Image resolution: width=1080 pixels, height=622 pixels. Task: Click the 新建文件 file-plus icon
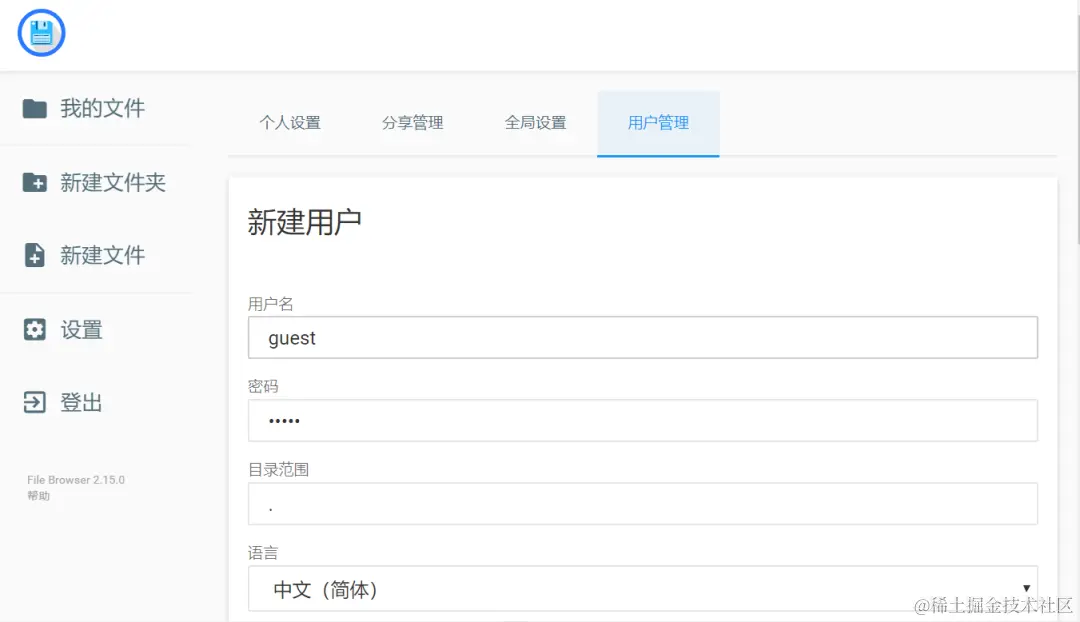tap(32, 255)
